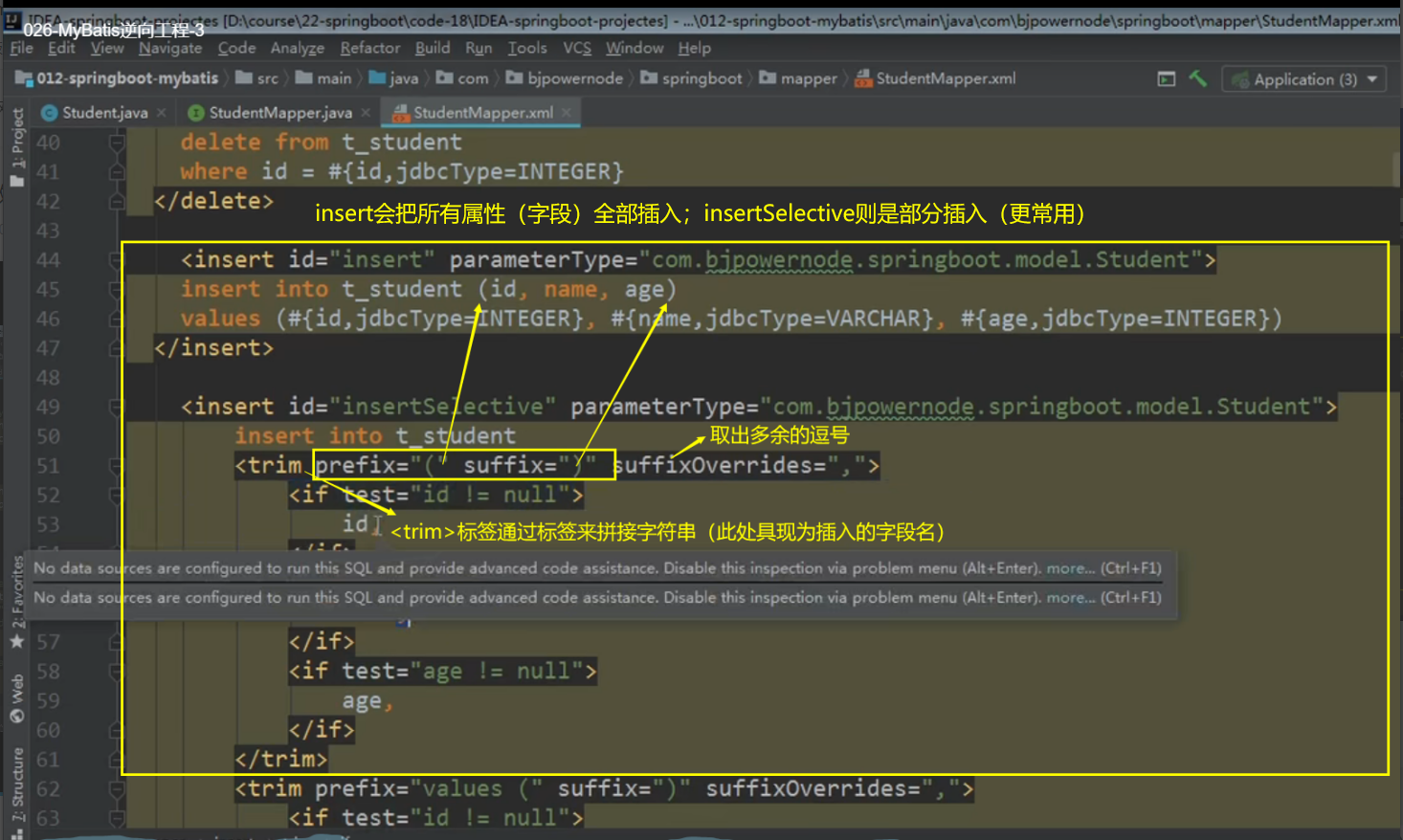Close the Student.java tab

(162, 113)
